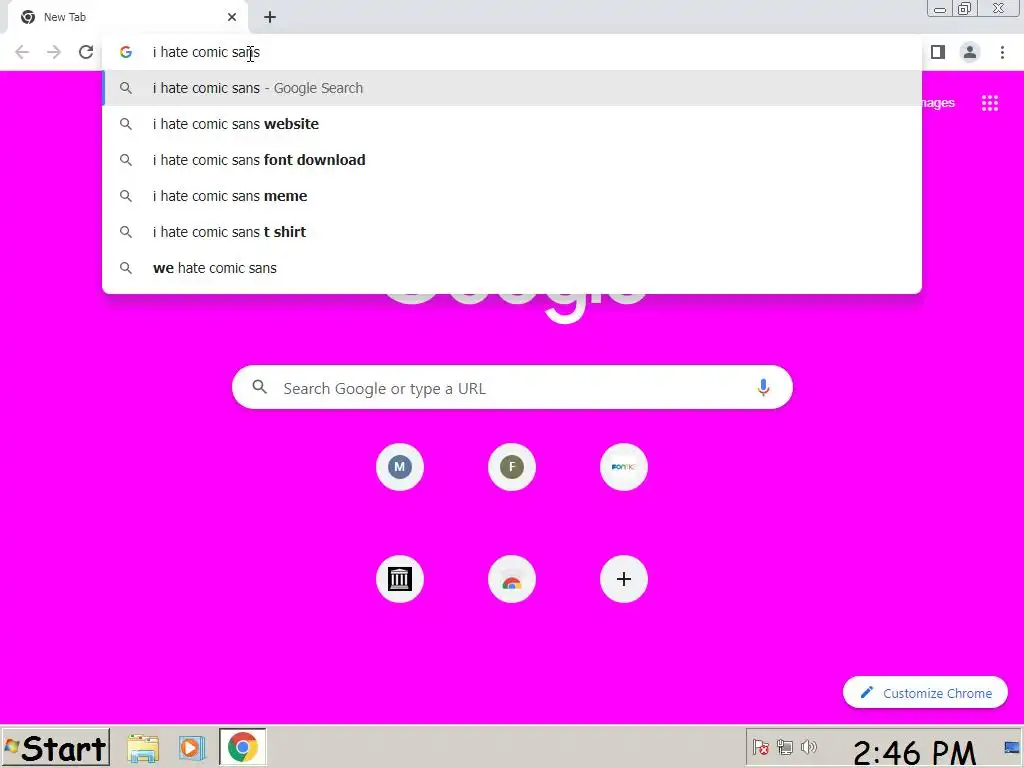The height and width of the screenshot is (768, 1024).
Task: Choose 'i hate comic sans meme' suggestion
Action: pyautogui.click(x=512, y=196)
